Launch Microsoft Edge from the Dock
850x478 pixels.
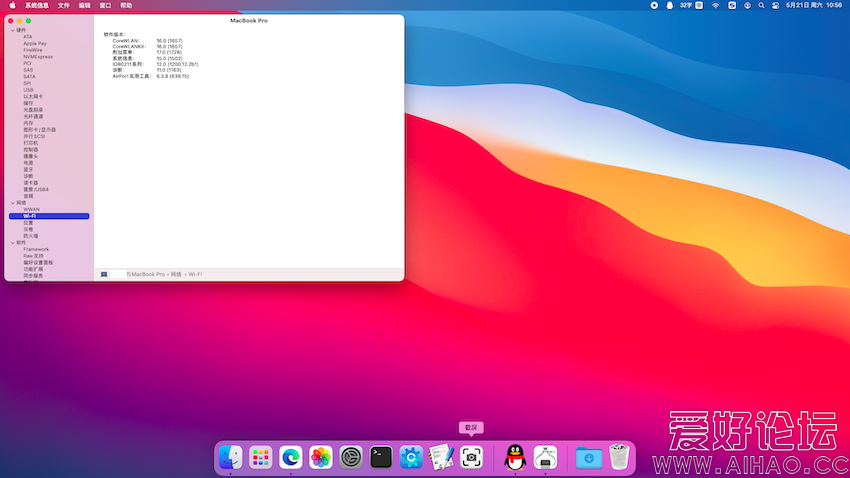(x=291, y=458)
